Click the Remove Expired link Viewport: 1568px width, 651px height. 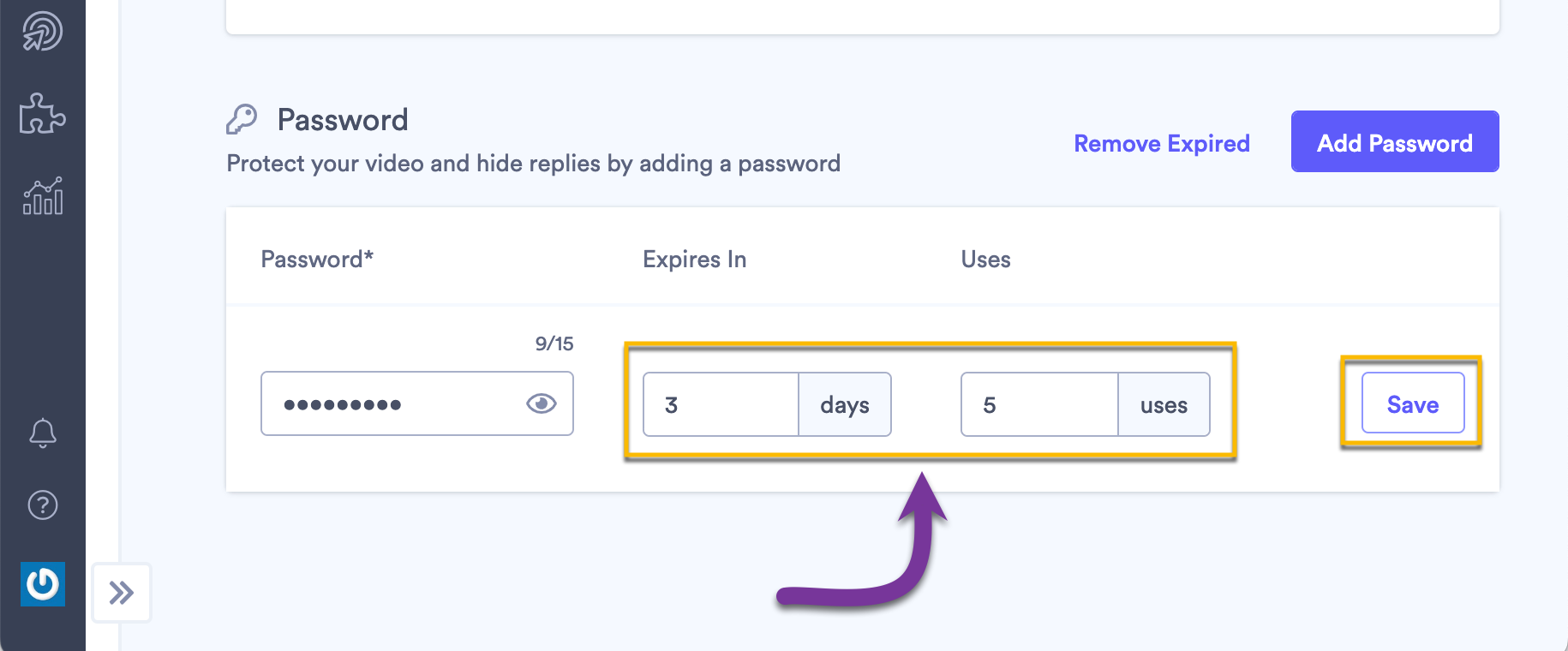click(1161, 143)
